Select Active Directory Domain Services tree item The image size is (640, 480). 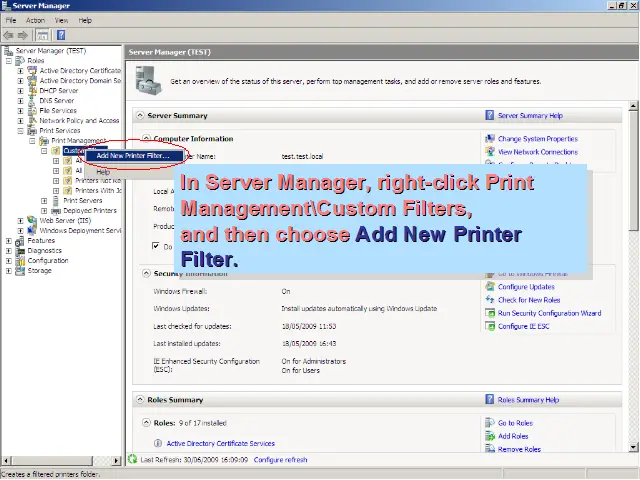coord(80,80)
